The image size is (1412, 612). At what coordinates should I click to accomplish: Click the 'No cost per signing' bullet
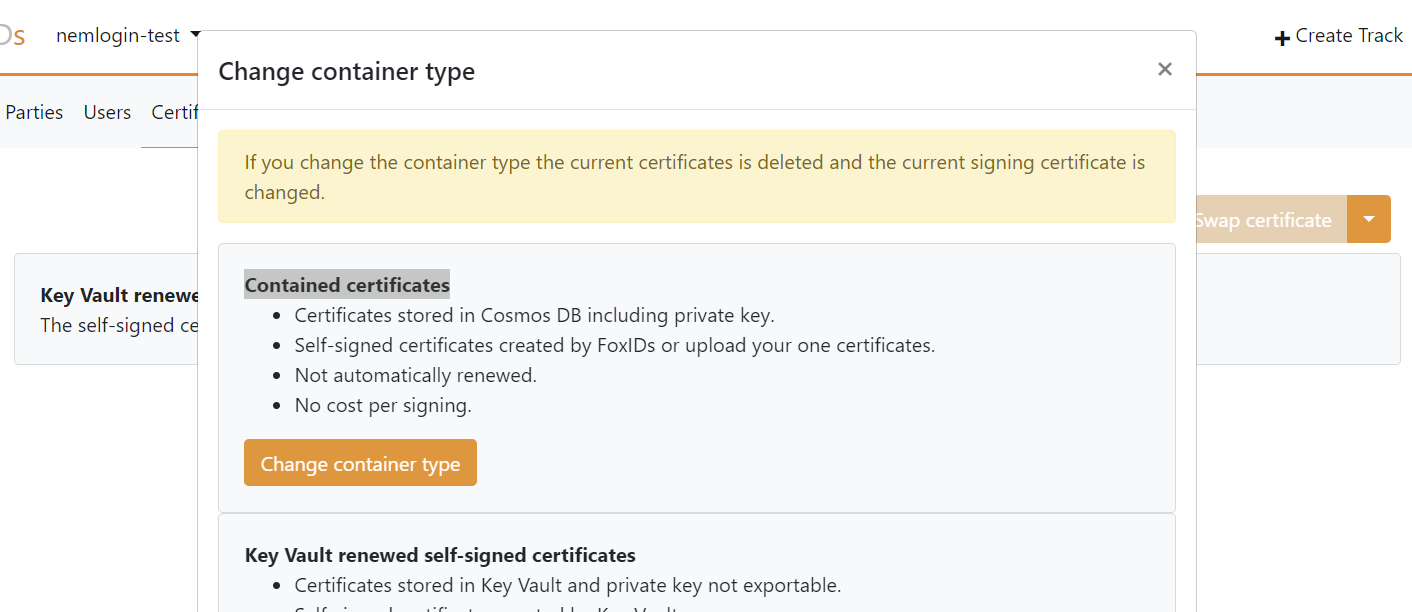click(x=382, y=405)
